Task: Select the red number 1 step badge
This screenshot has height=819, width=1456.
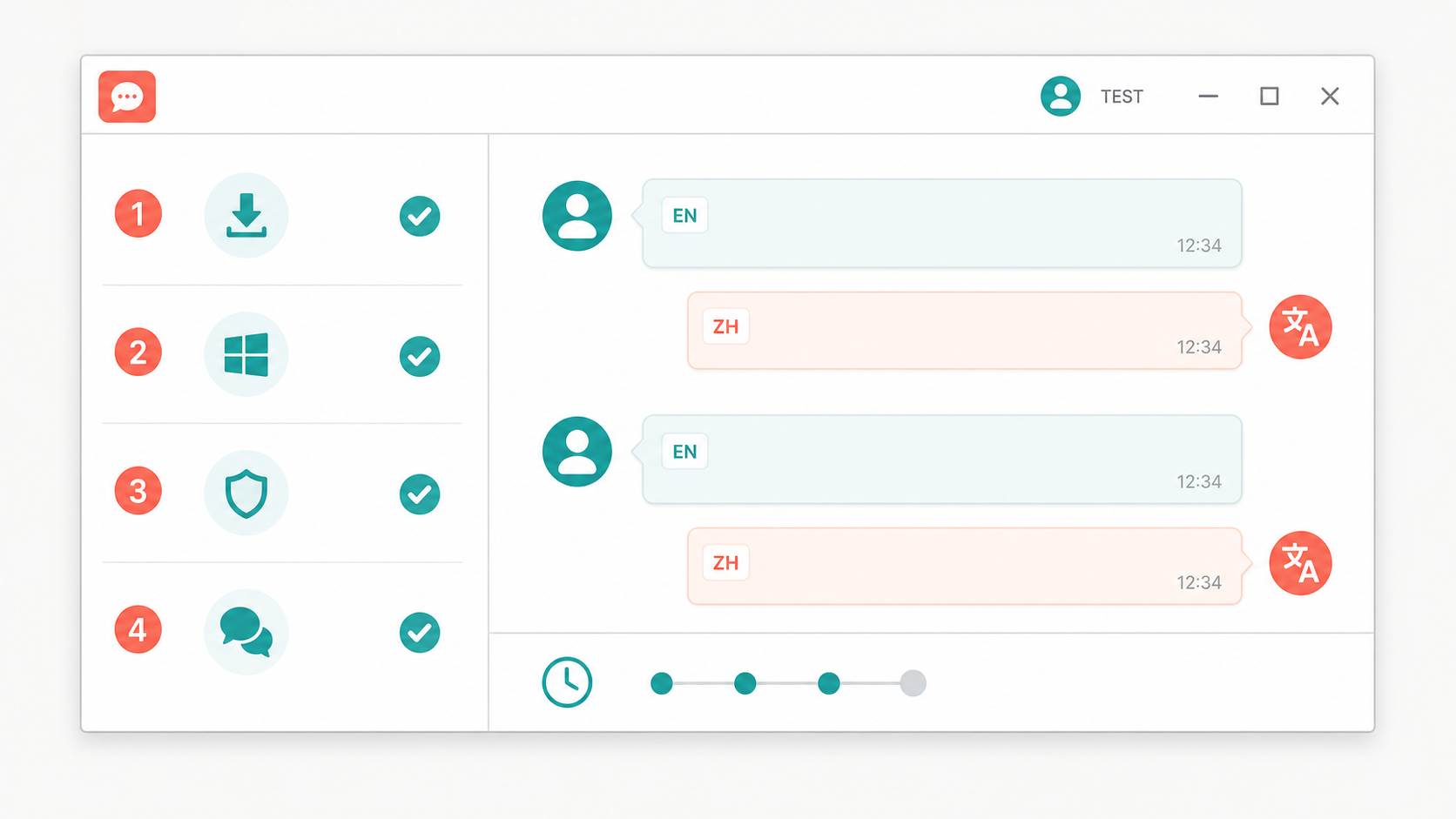Action: (138, 213)
